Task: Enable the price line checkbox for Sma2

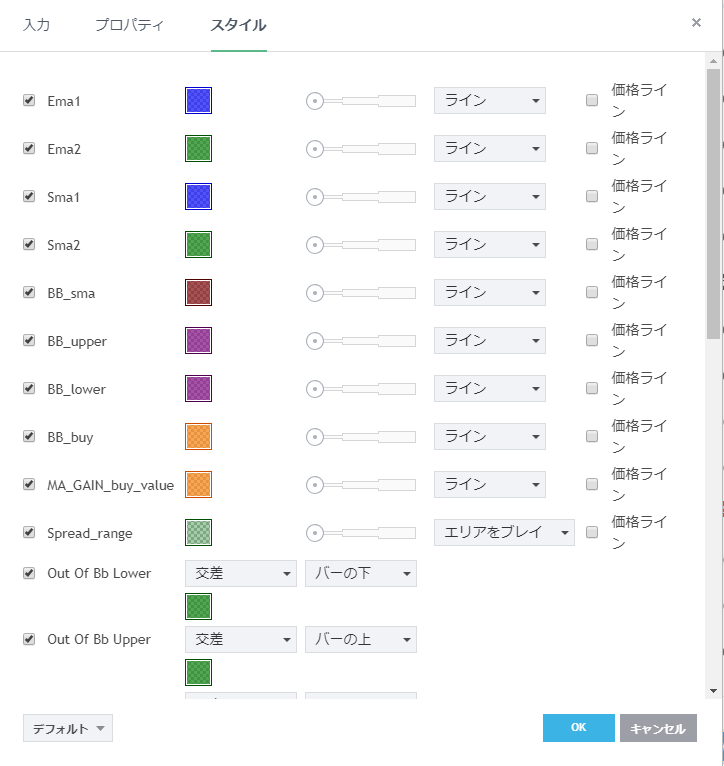Action: tap(592, 245)
